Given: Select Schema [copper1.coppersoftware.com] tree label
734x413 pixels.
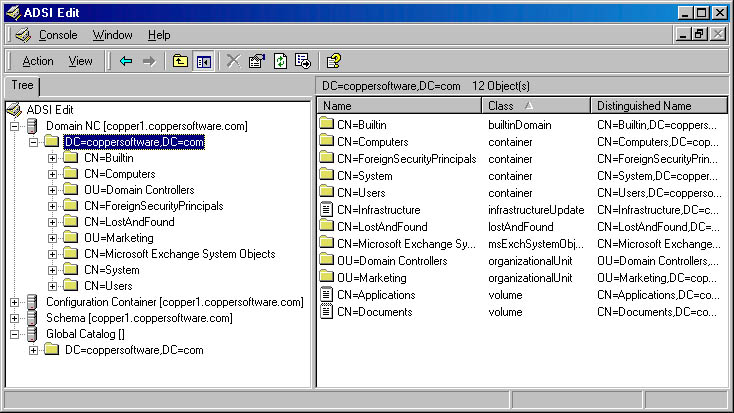Looking at the screenshot, I should tap(139, 318).
